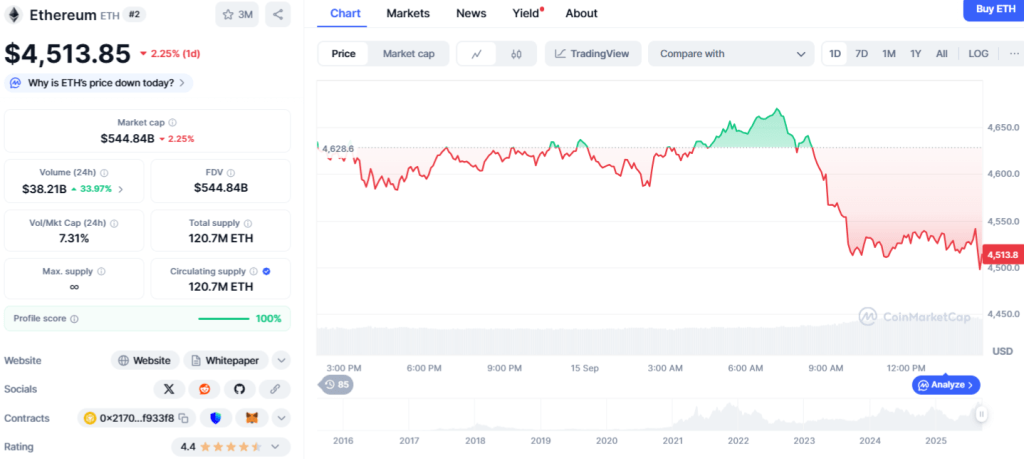Click the #2 rank badge
Image resolution: width=1024 pixels, height=459 pixels.
pyautogui.click(x=134, y=14)
